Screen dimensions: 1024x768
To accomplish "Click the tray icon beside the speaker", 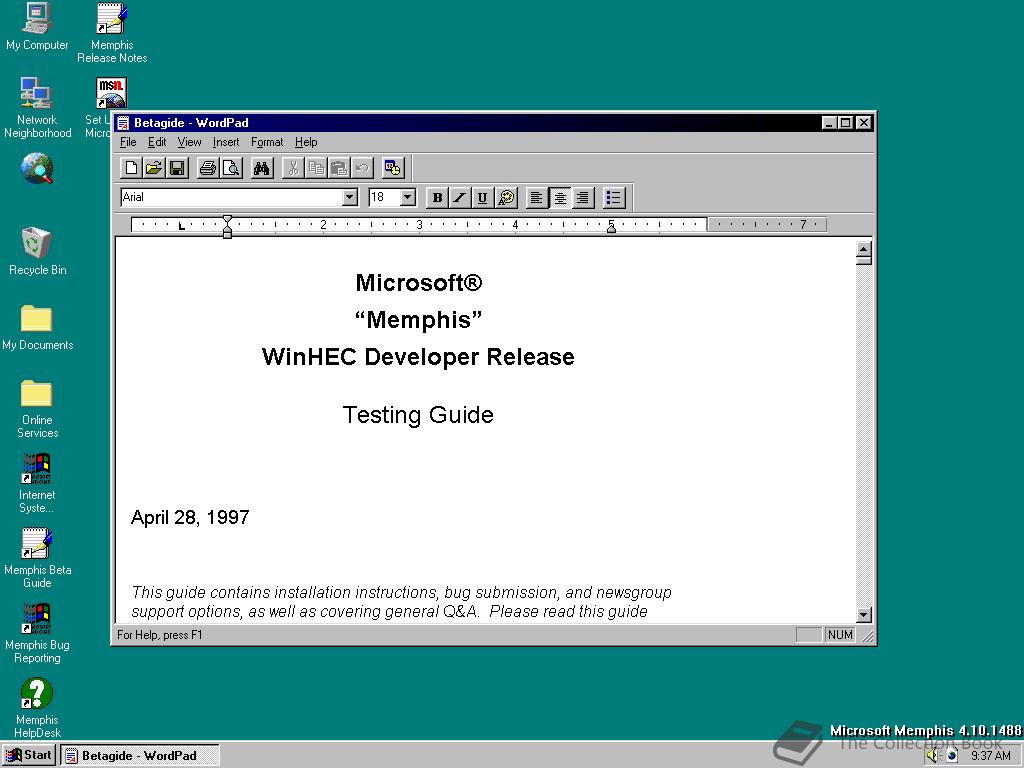I will pos(952,756).
